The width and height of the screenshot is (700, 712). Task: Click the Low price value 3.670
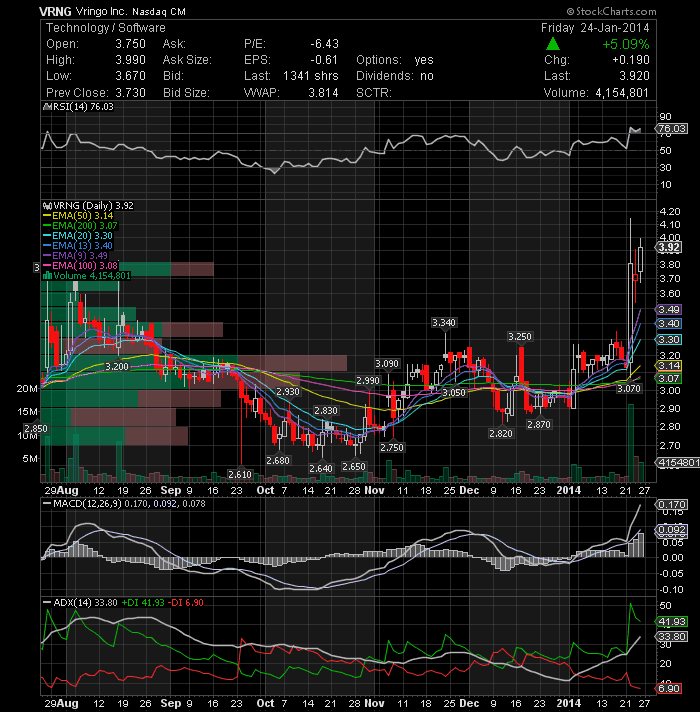130,76
